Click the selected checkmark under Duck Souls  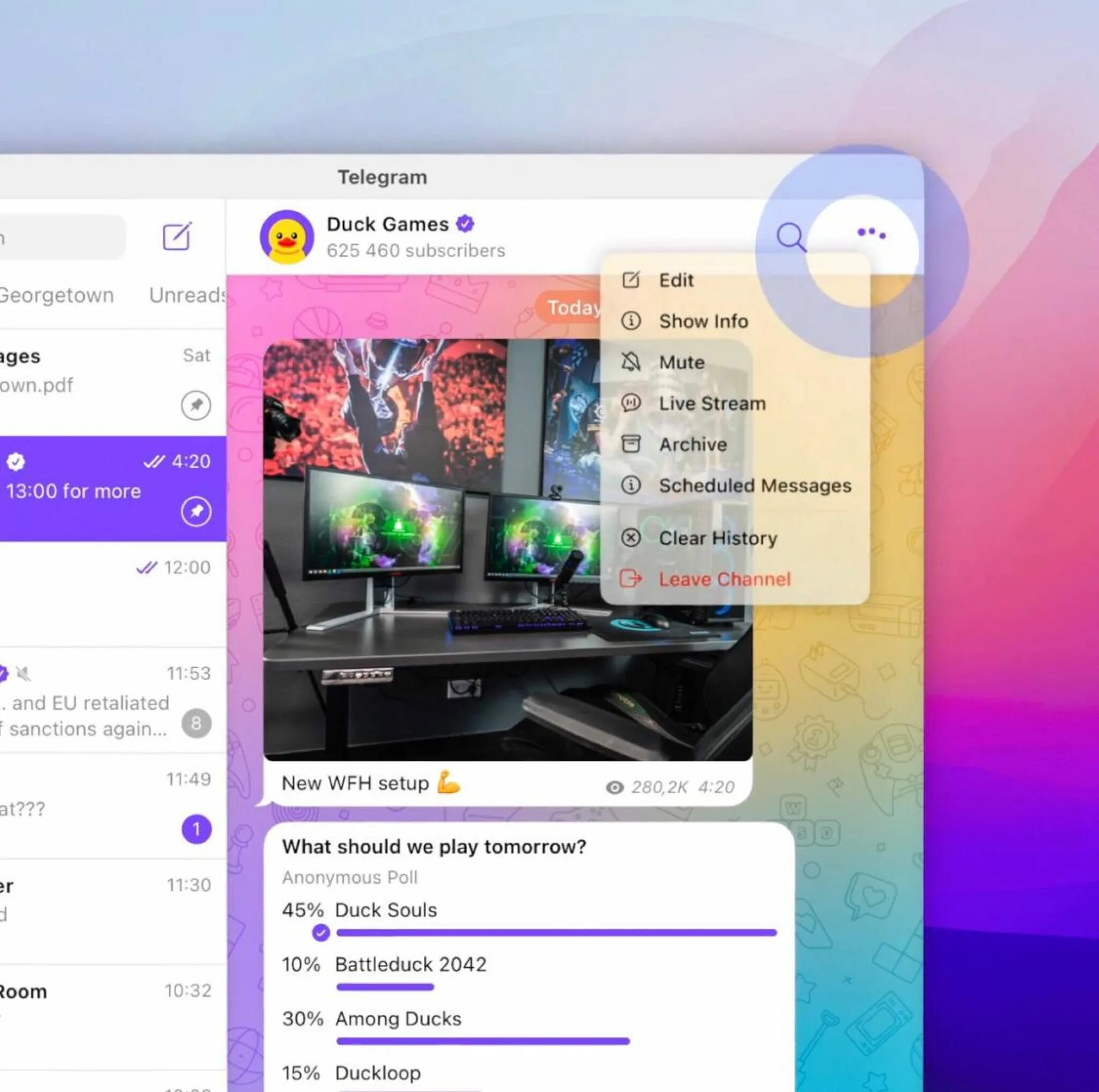click(321, 932)
